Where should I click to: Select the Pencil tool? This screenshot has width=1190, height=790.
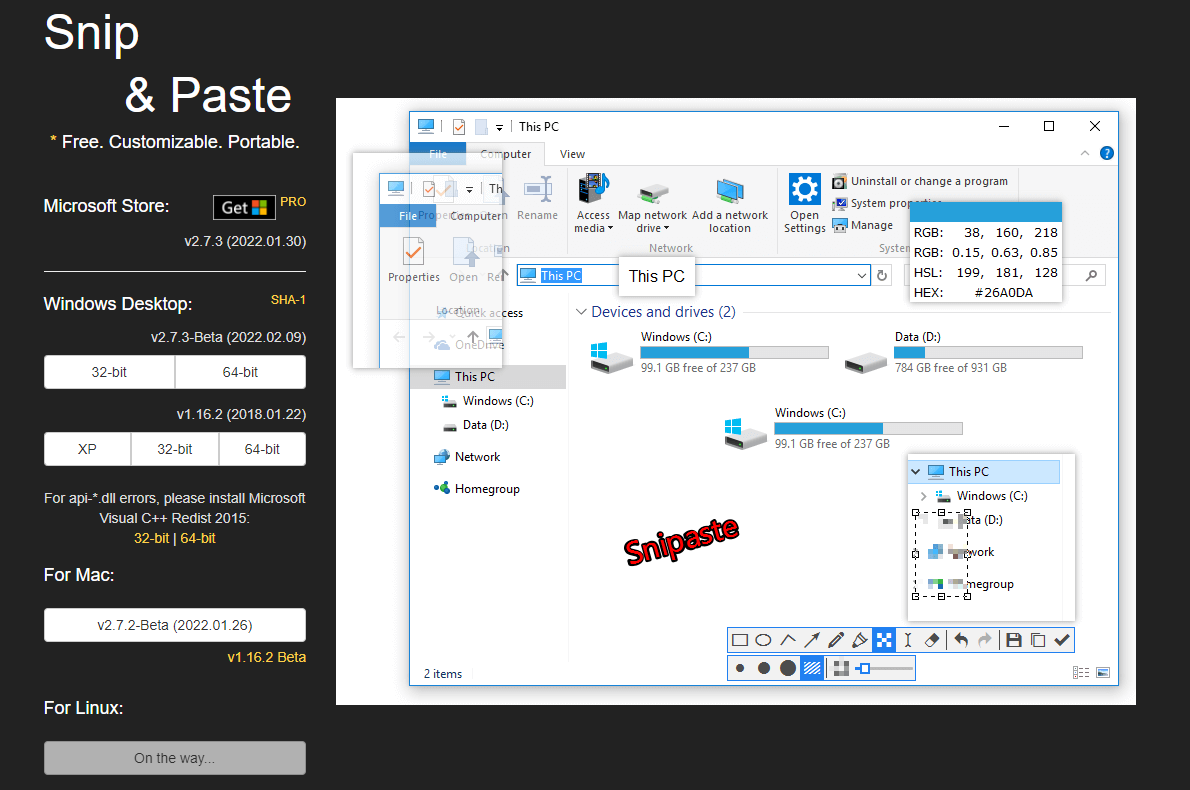[836, 640]
